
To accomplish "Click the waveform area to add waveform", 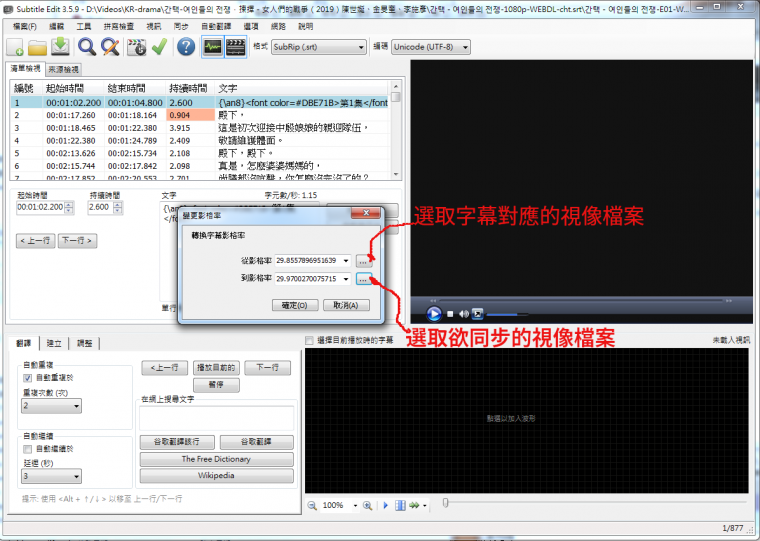I will [526, 420].
